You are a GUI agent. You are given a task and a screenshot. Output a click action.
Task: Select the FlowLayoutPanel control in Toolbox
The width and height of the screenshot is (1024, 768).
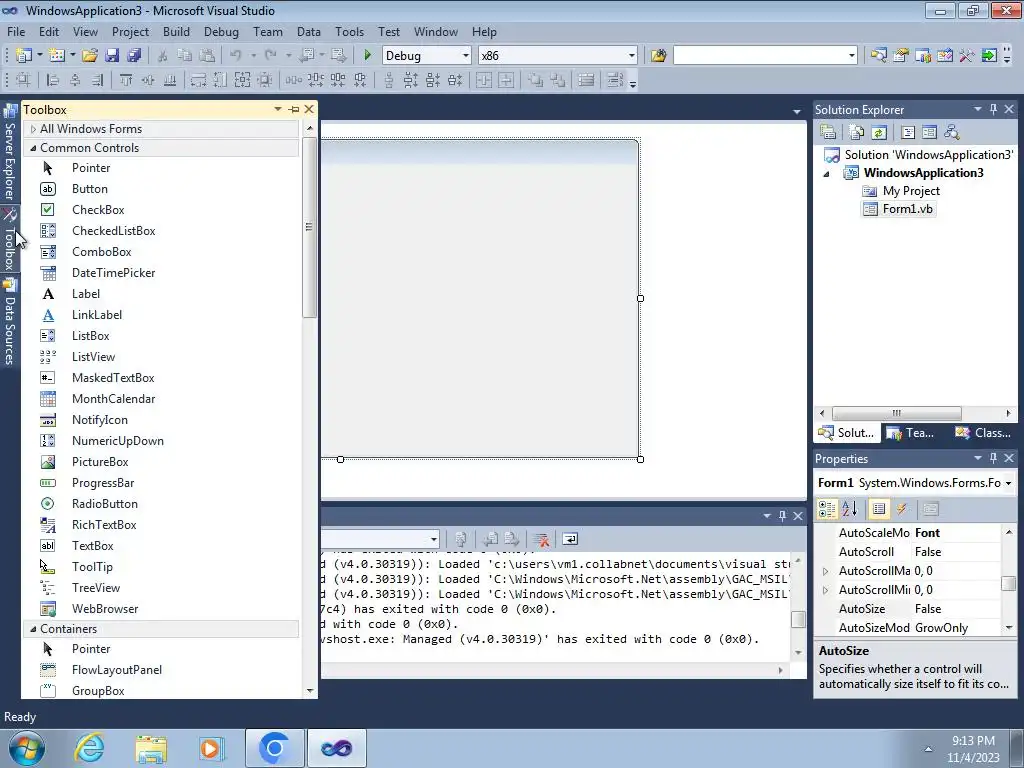[x=116, y=669]
